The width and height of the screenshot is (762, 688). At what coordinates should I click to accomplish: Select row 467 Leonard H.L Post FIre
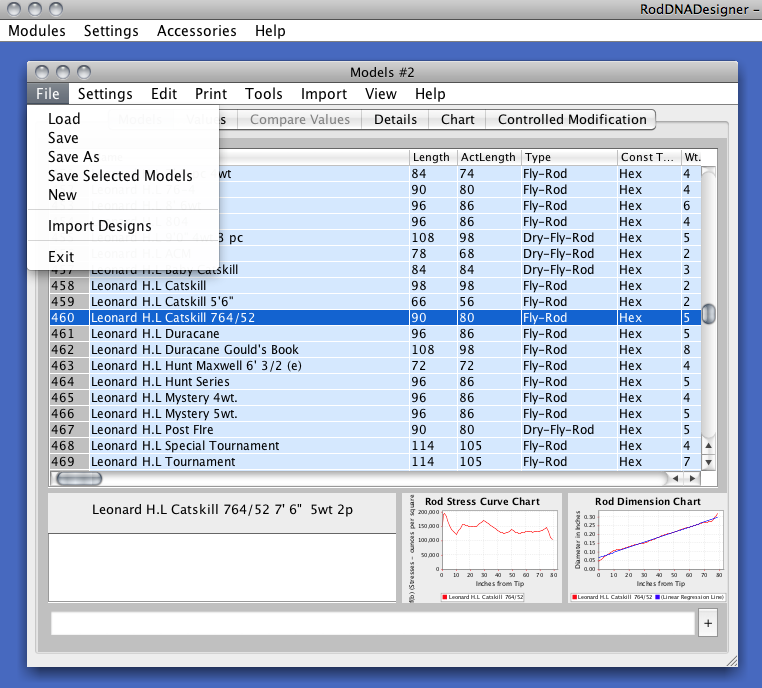click(375, 430)
